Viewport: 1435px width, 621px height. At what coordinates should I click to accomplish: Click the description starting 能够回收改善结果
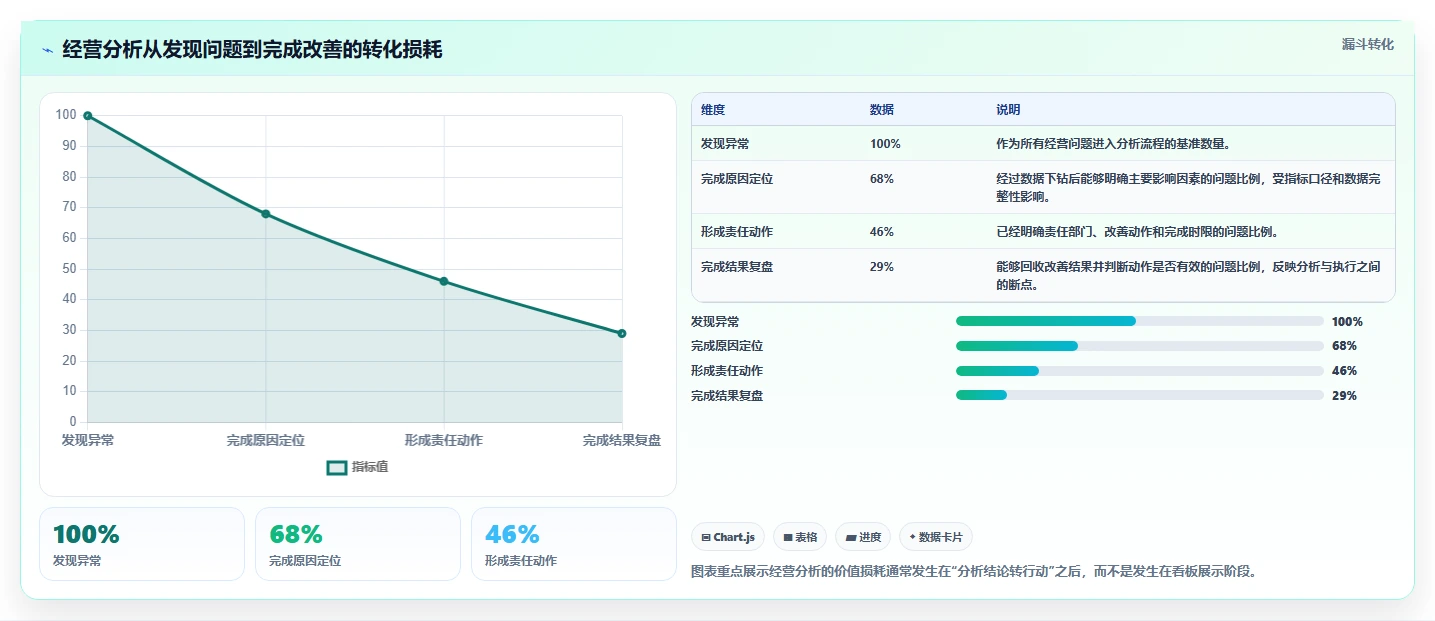[1189, 276]
